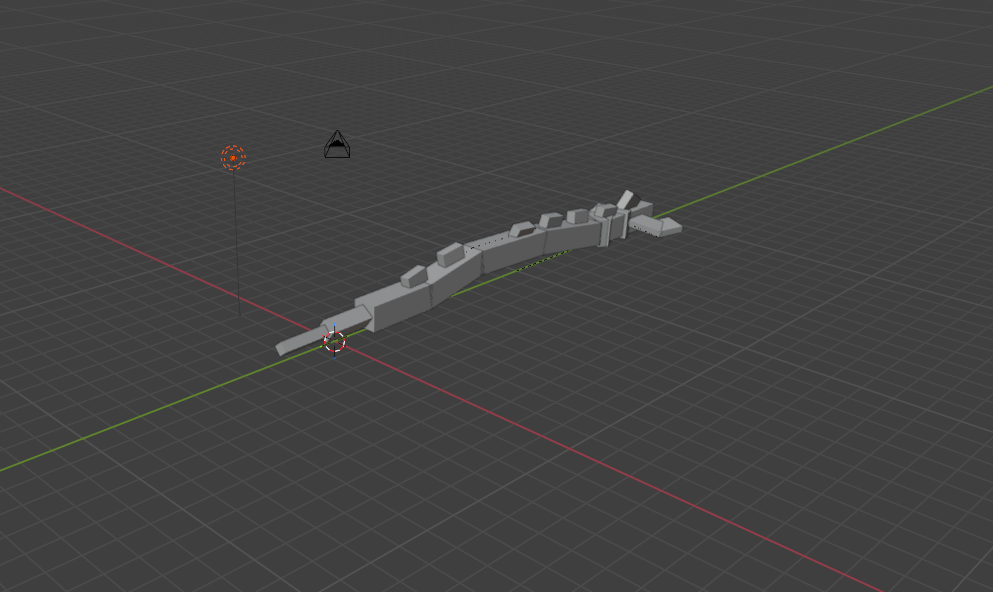Click the tilted block at the model's far end

coord(627,199)
